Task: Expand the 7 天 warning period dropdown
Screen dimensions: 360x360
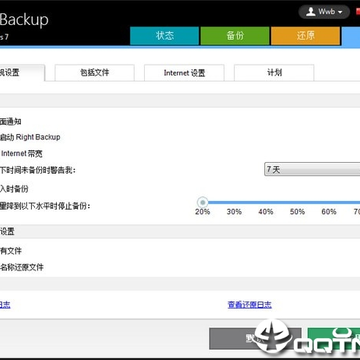Action: (312, 169)
